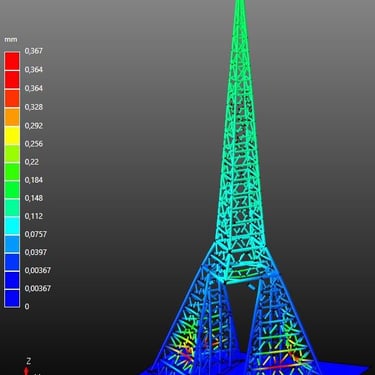This screenshot has width=375, height=375.
Task: Pick the orange-red swatch above 0,328
Action: click(x=12, y=99)
